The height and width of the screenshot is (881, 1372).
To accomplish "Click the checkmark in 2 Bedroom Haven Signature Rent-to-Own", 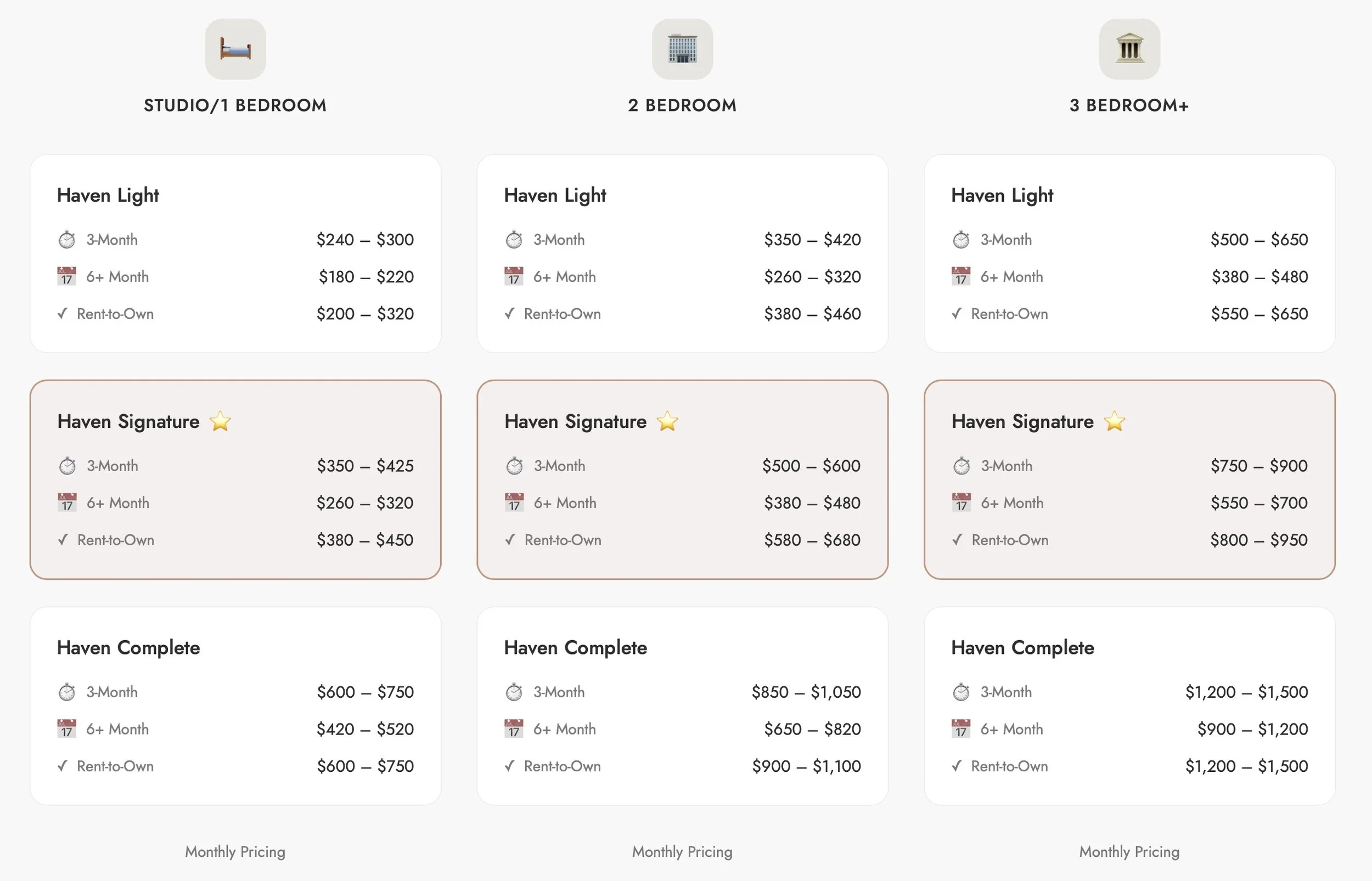I will coord(510,540).
